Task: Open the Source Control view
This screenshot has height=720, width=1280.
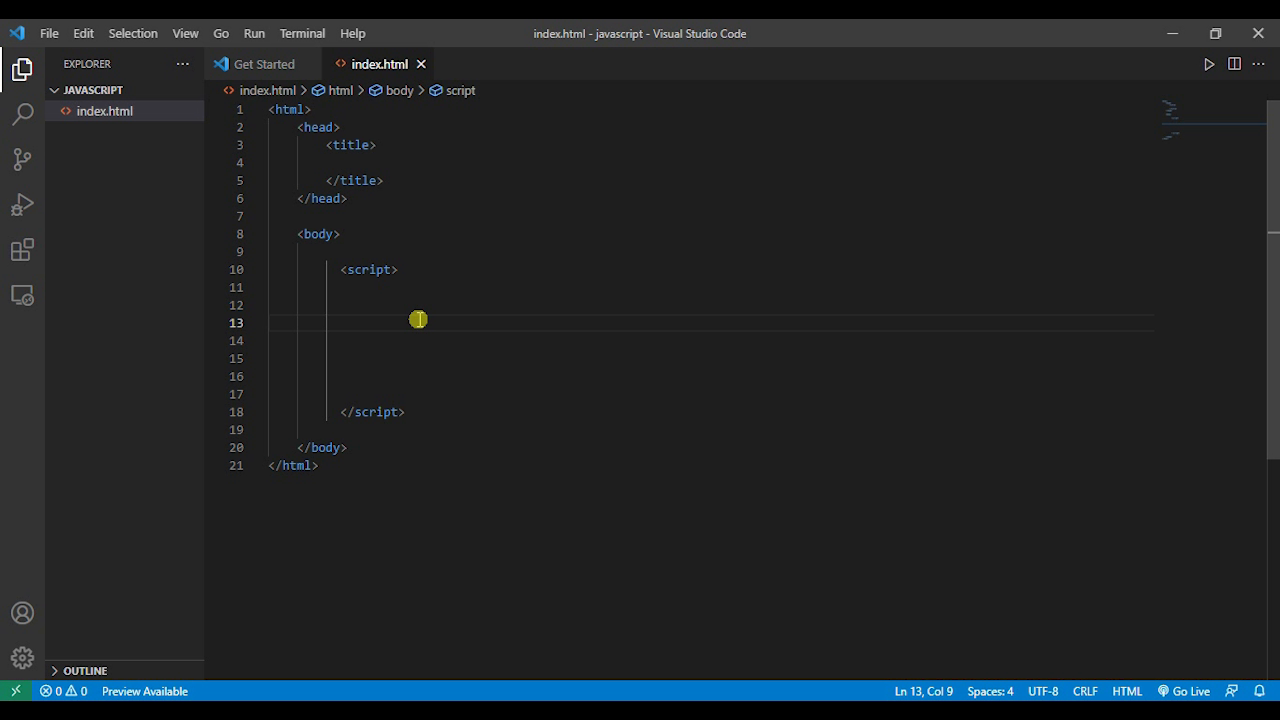Action: tap(22, 160)
